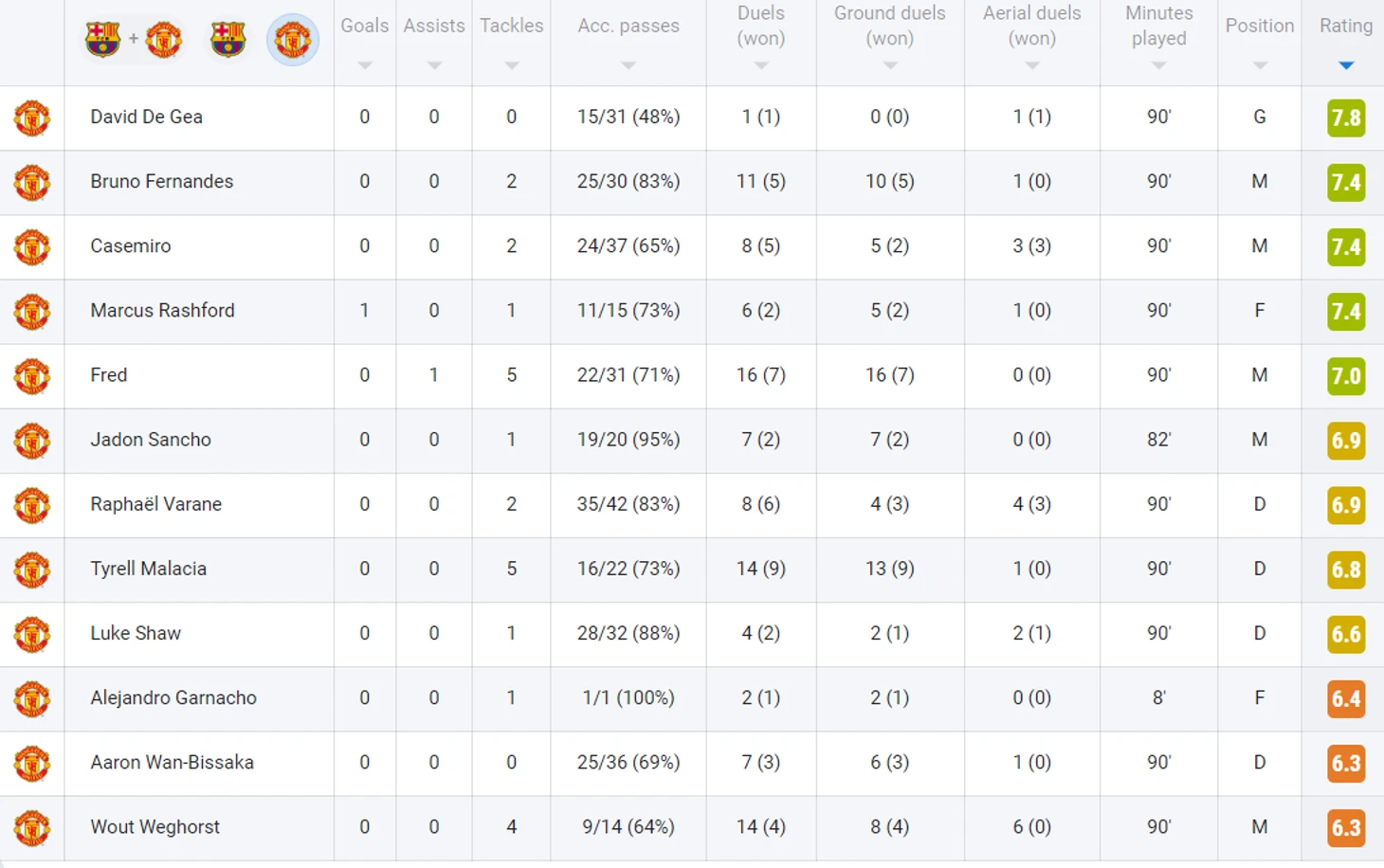This screenshot has width=1384, height=868.
Task: Open David De Gea's player link
Action: pos(146,118)
